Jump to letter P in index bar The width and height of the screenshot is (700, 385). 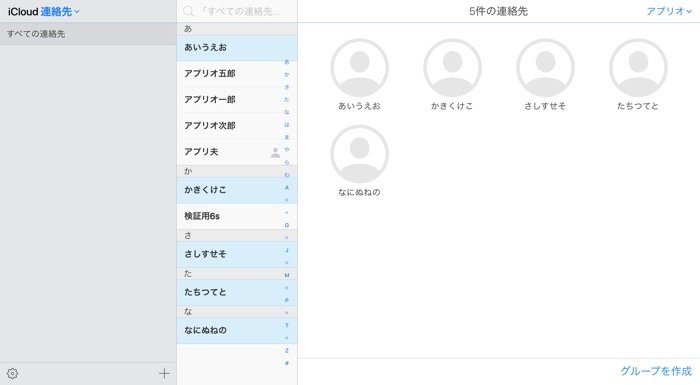[x=287, y=300]
